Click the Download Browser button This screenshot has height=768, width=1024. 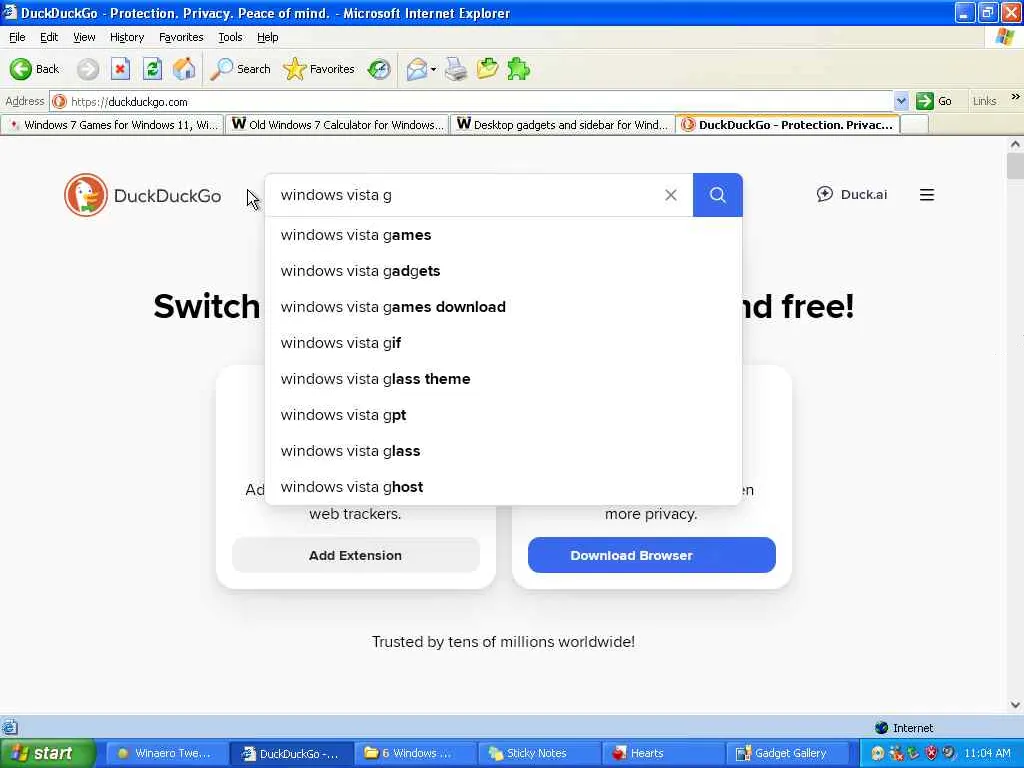coord(652,555)
